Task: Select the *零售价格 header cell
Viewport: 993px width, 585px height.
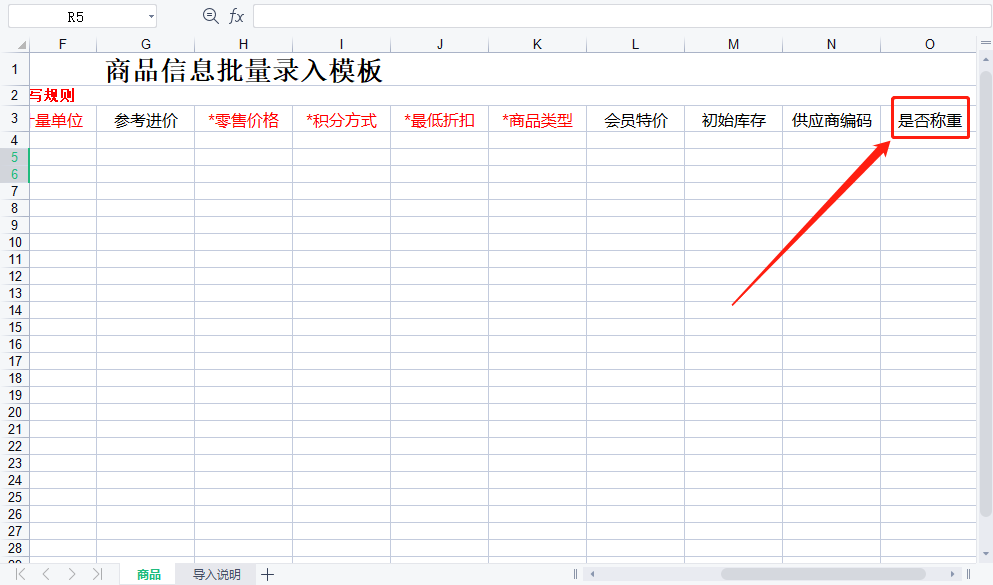Action: coord(243,121)
